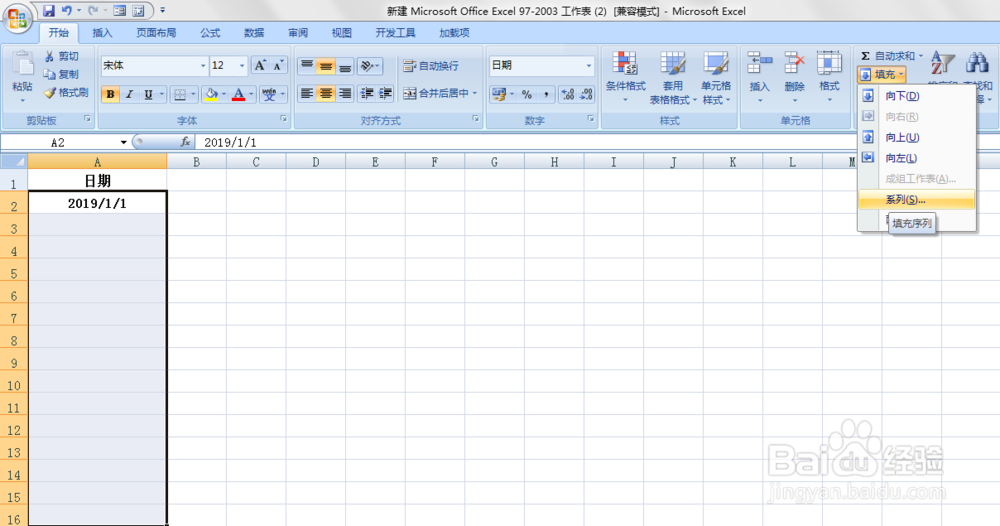
Task: Apply percent style
Action: (x=527, y=94)
